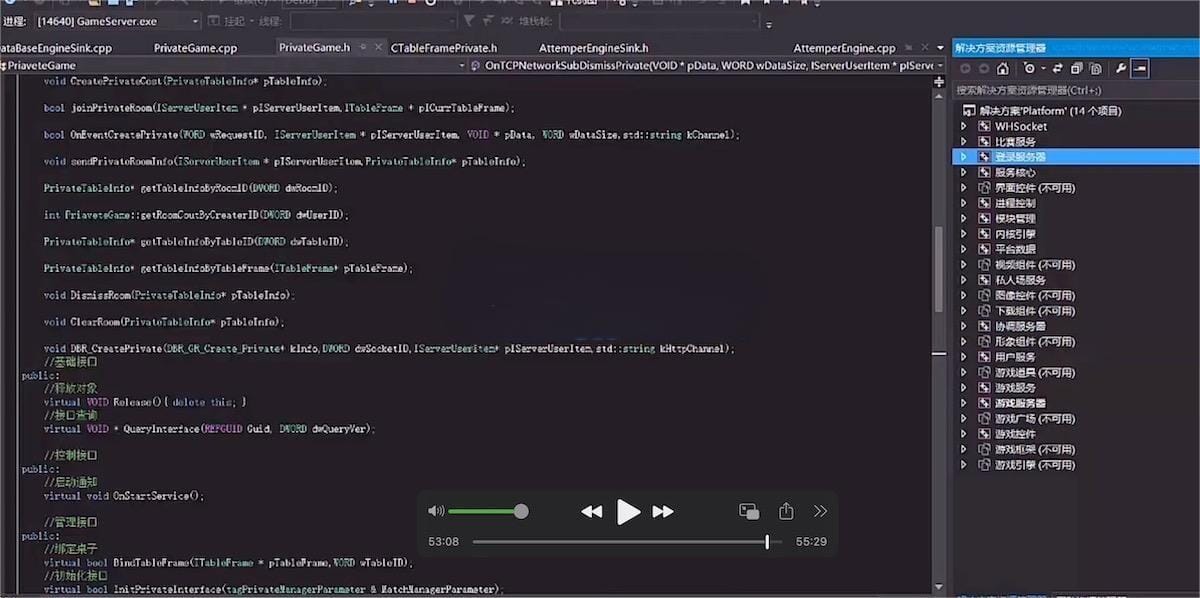Screen dimensions: 1200x598
Task: Switch to the AttemperEngineSink.h tab
Action: (x=593, y=47)
